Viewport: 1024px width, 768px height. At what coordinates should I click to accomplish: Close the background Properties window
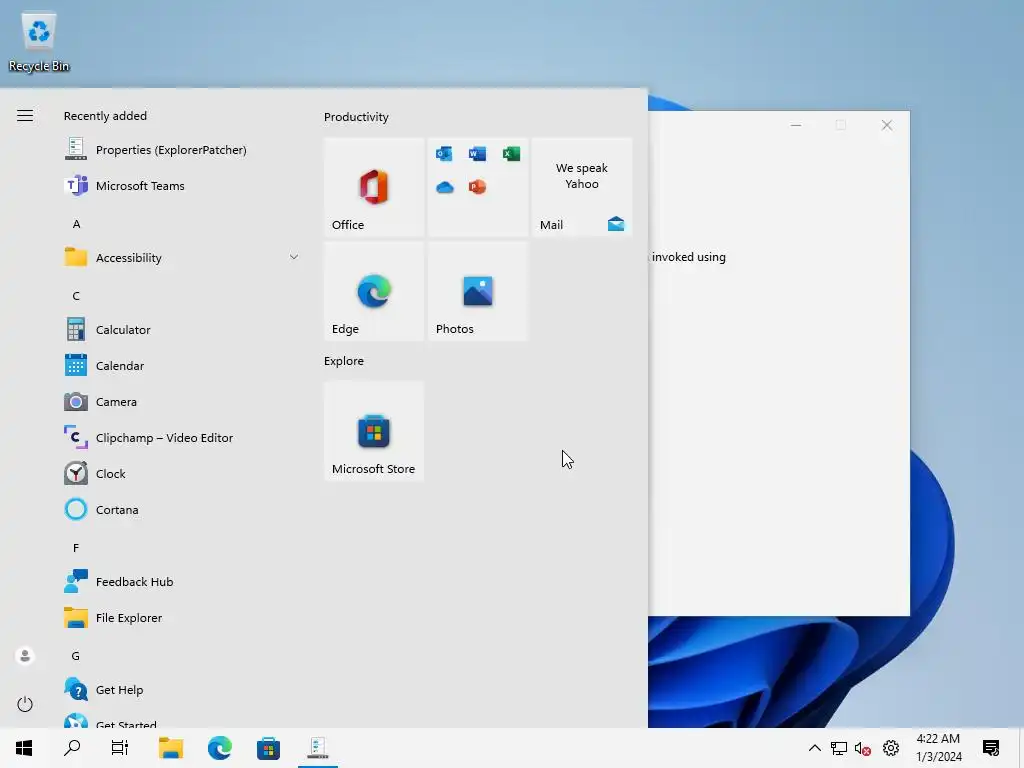(x=886, y=125)
